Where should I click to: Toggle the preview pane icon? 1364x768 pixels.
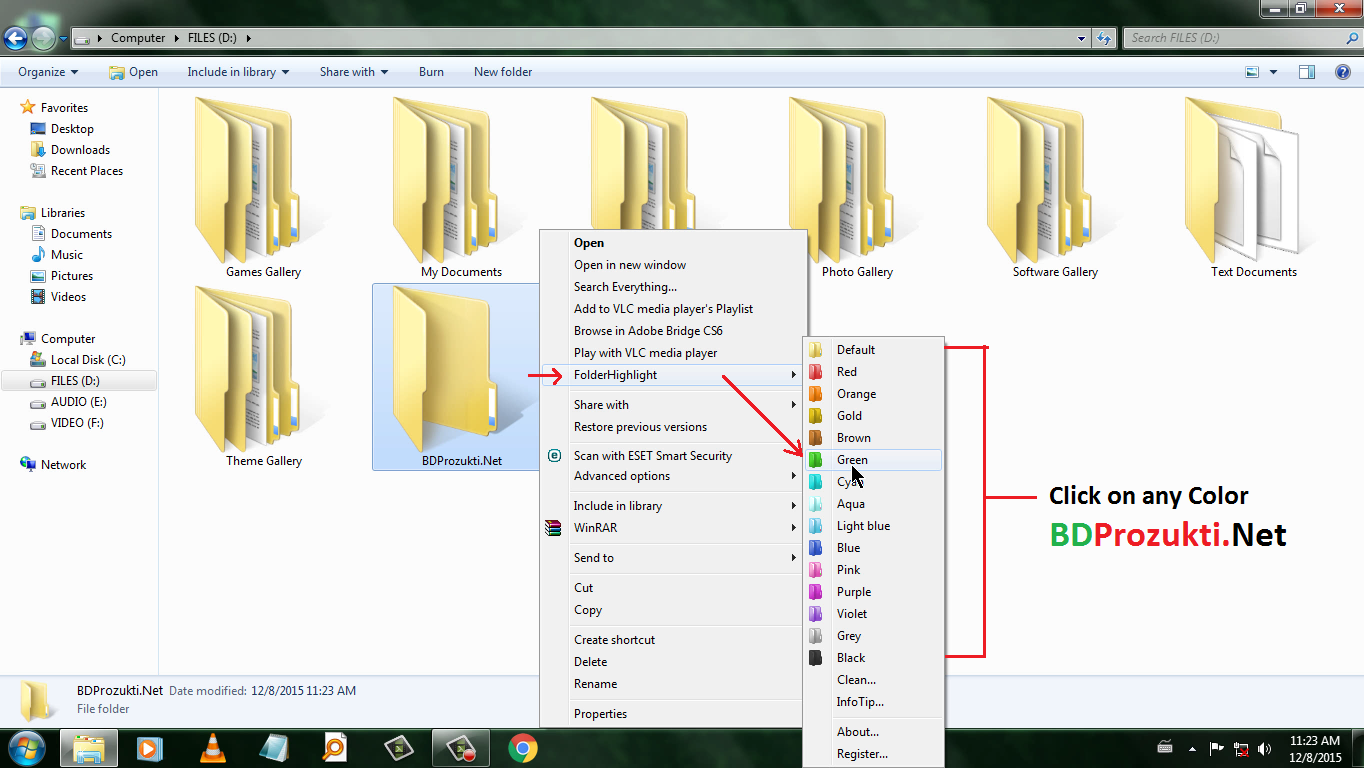click(x=1306, y=72)
